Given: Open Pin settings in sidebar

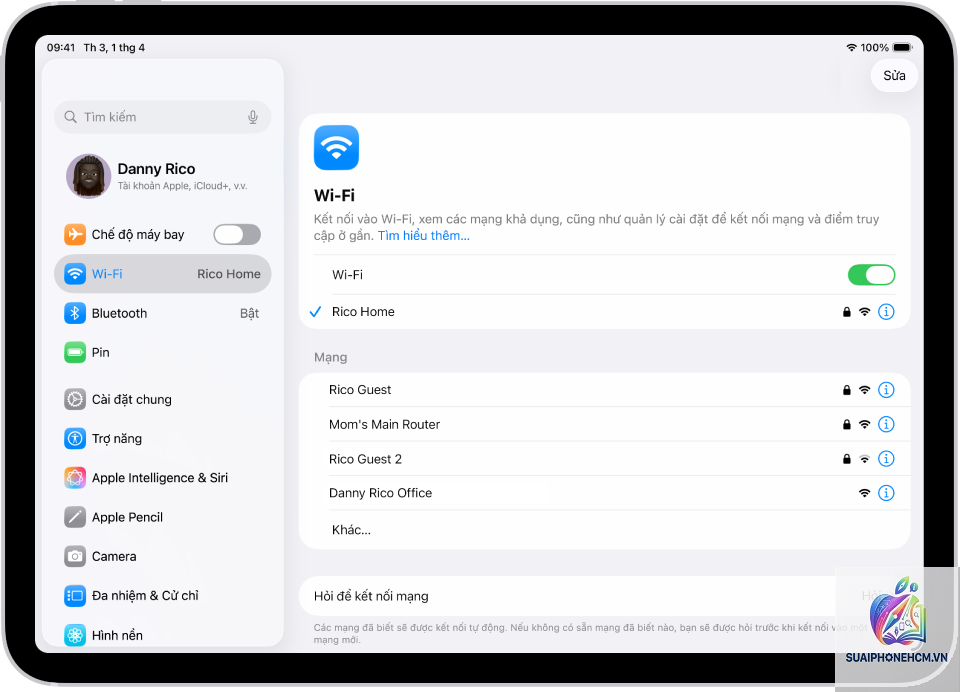Looking at the screenshot, I should tap(163, 352).
